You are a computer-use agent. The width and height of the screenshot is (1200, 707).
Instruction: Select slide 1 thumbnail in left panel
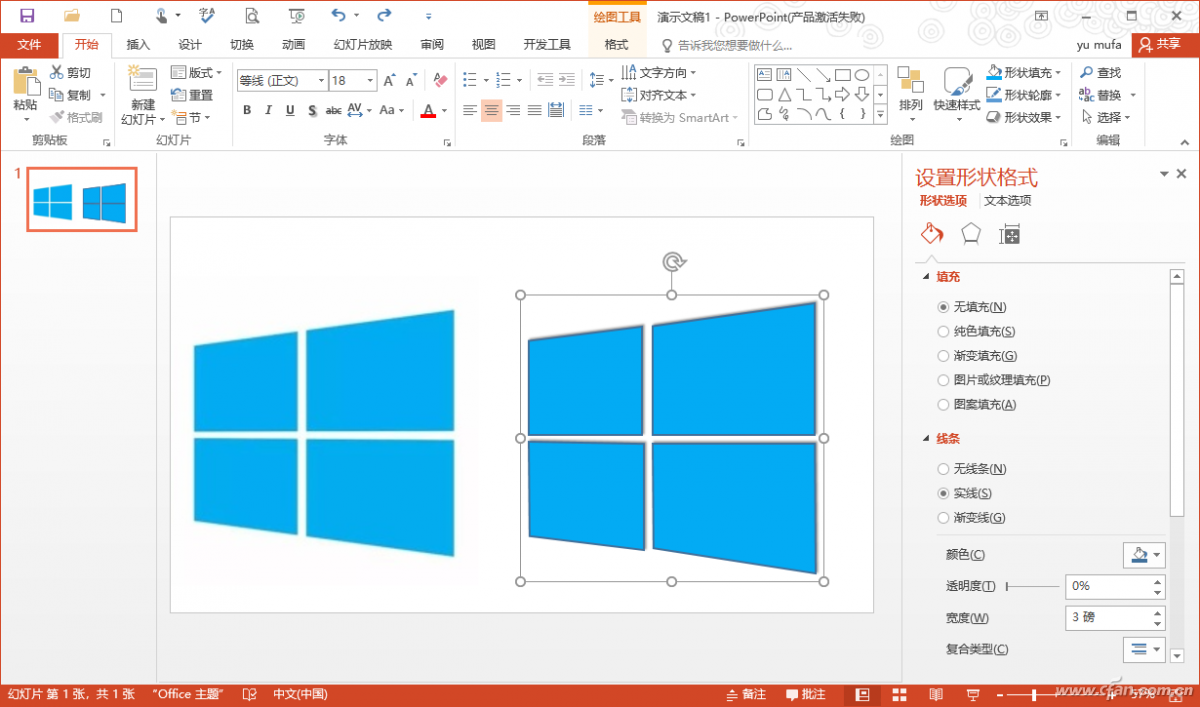81,200
